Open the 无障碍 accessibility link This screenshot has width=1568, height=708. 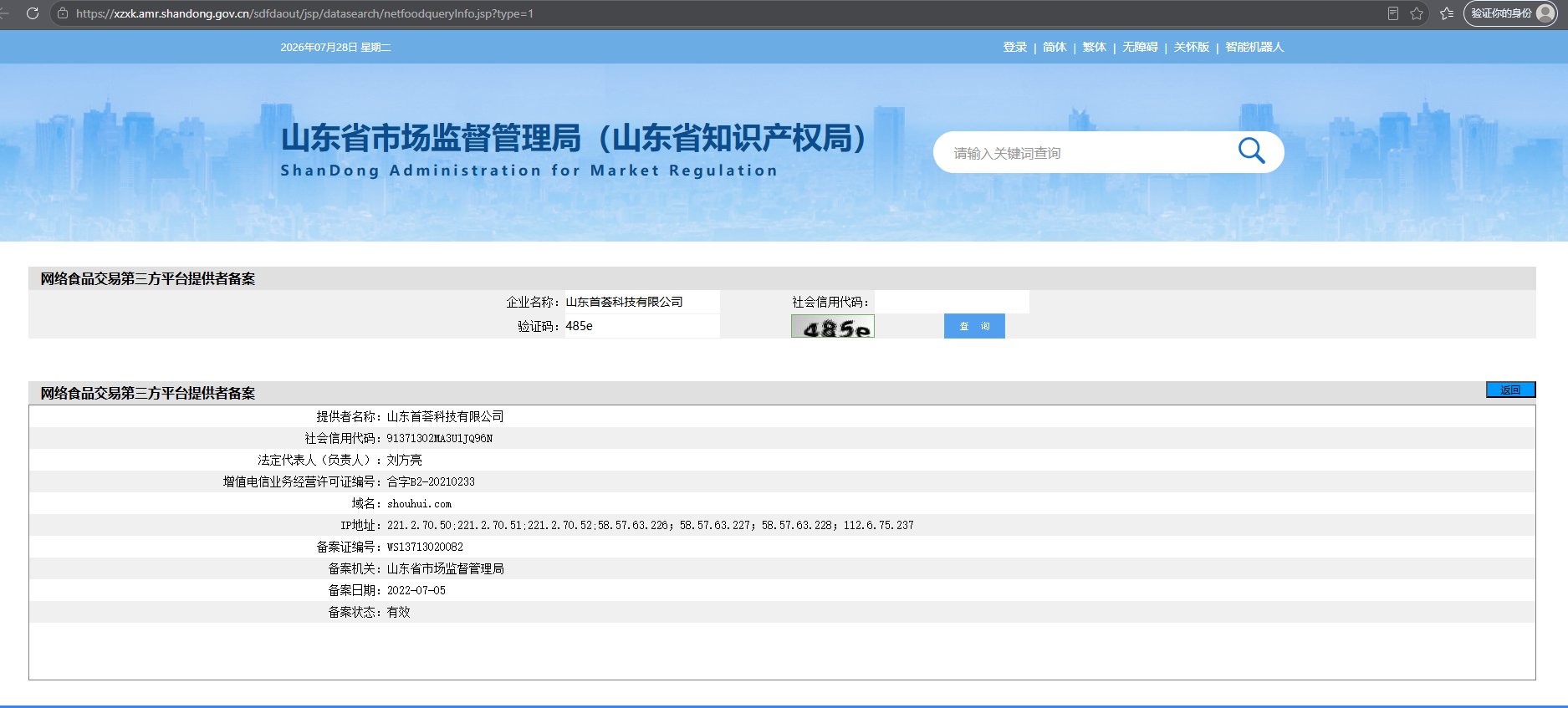[x=1140, y=47]
